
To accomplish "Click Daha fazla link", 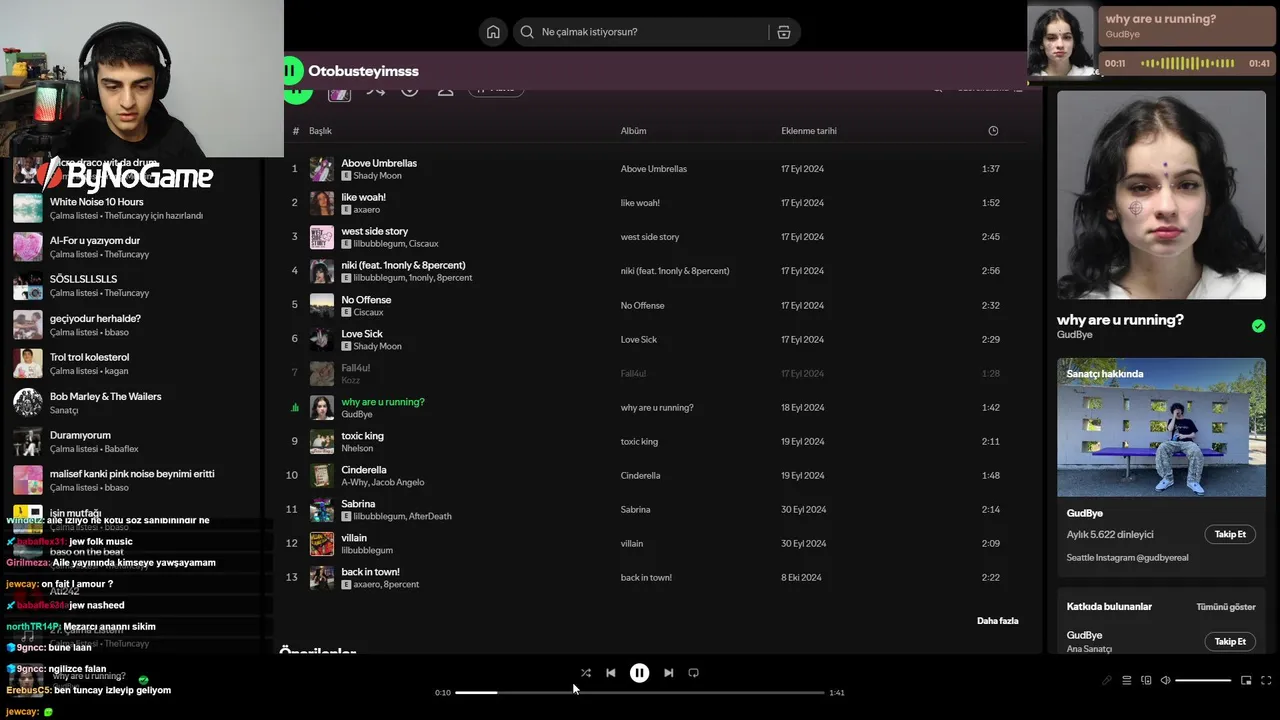I will point(997,621).
